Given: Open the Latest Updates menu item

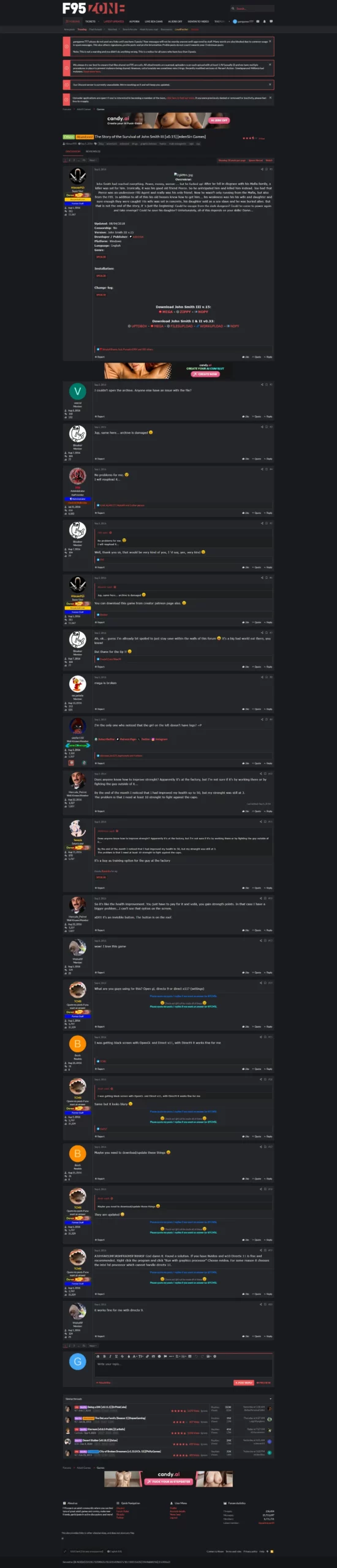Looking at the screenshot, I should coord(114,21).
